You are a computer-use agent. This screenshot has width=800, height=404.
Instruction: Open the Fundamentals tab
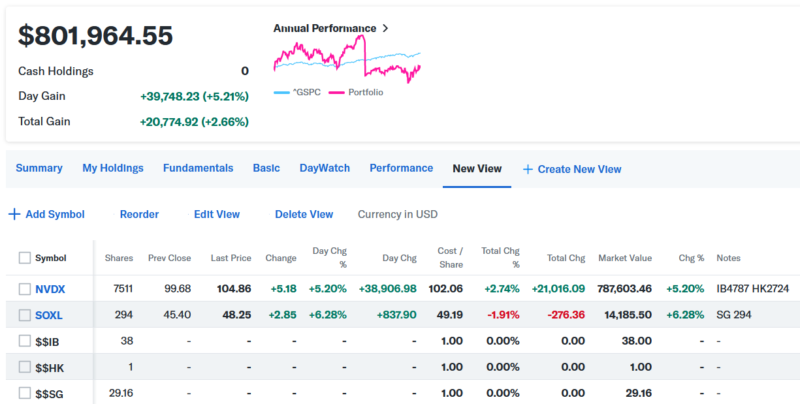pos(198,168)
